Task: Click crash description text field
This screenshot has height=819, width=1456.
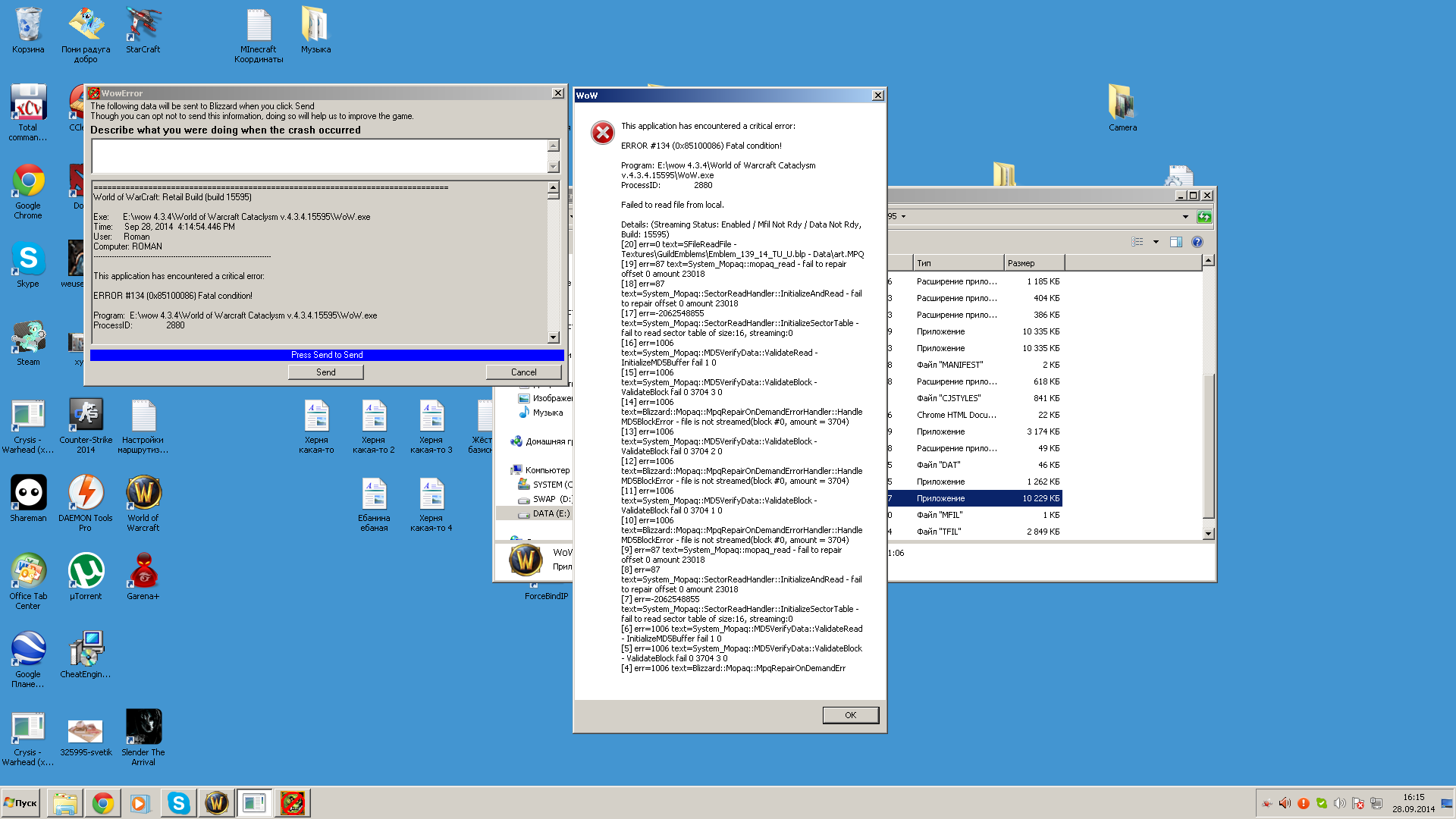Action: 319,156
